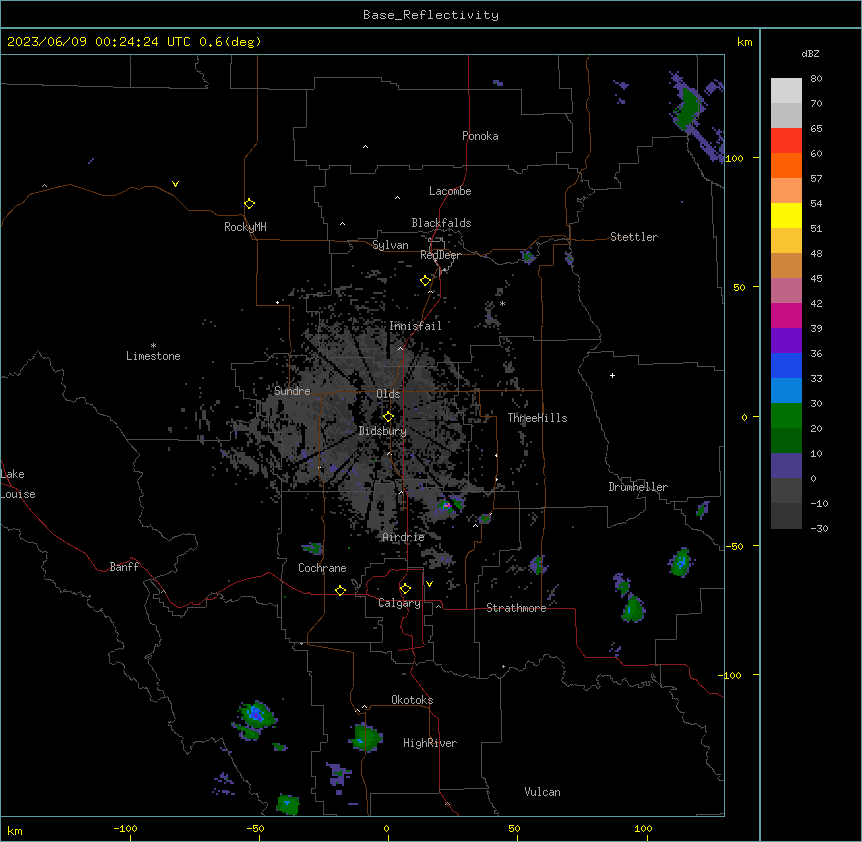Click the light blue 33-30 dBZ swatch
Screen dimensions: 862x842
[786, 390]
